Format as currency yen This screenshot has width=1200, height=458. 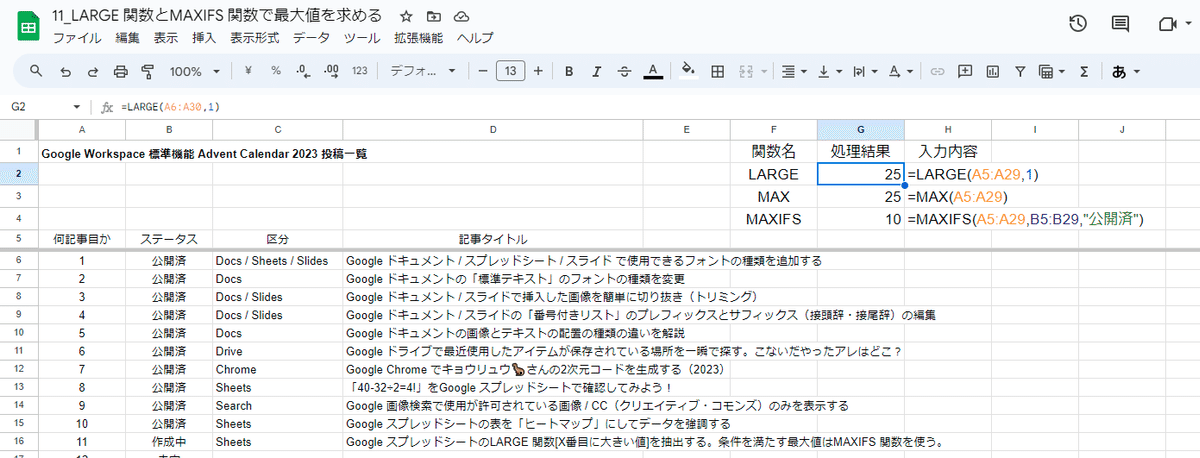click(x=247, y=71)
